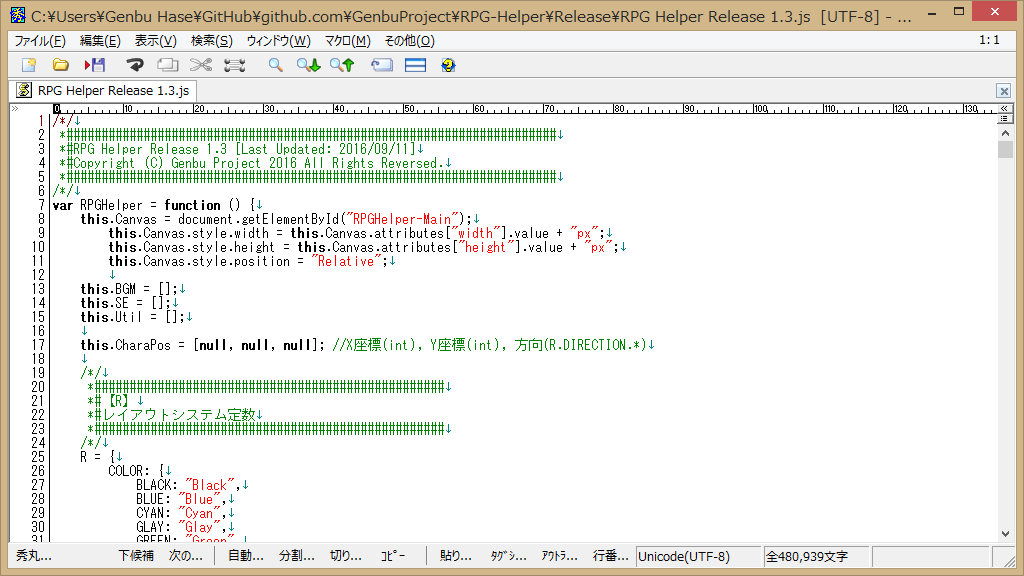Viewport: 1024px width, 576px height.
Task: Toggle the split window toolbar icon
Action: click(x=415, y=65)
